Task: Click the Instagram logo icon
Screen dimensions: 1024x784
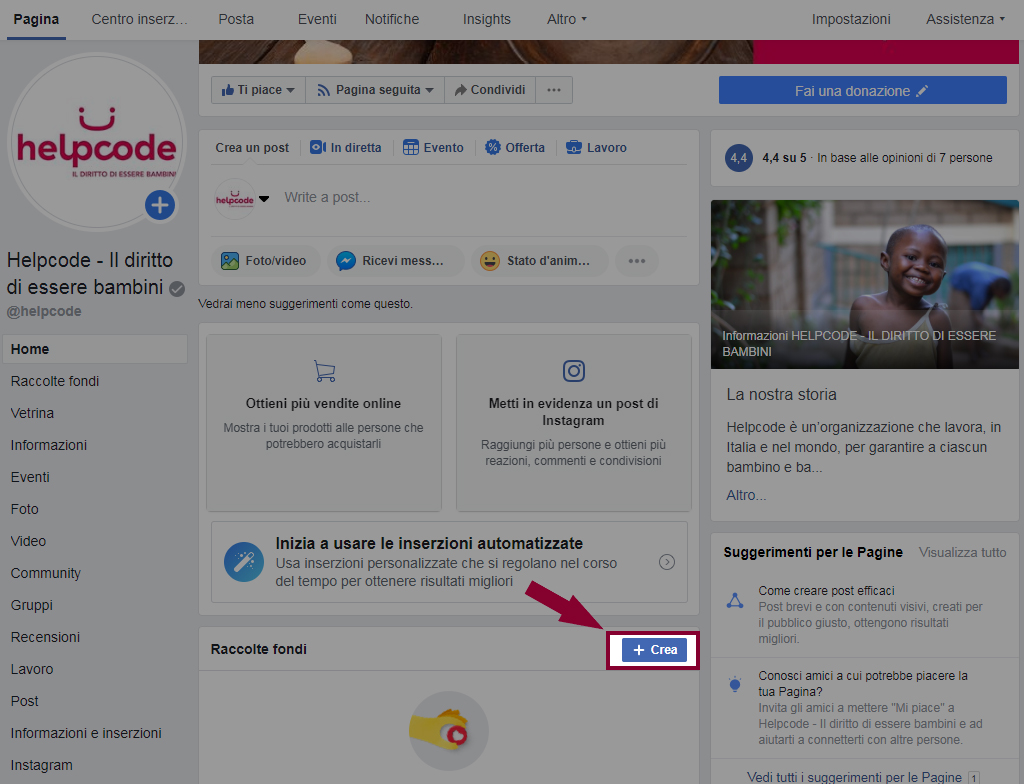Action: (574, 371)
